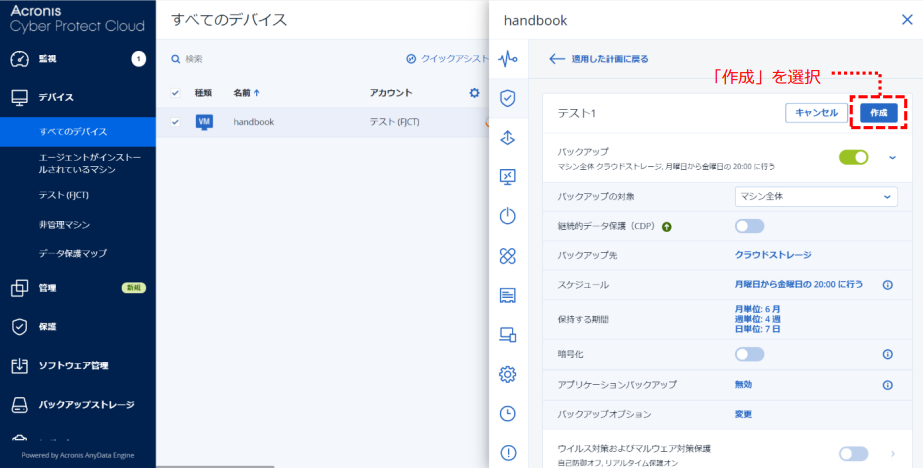
Task: Click the table column settings gear icon
Action: click(474, 93)
